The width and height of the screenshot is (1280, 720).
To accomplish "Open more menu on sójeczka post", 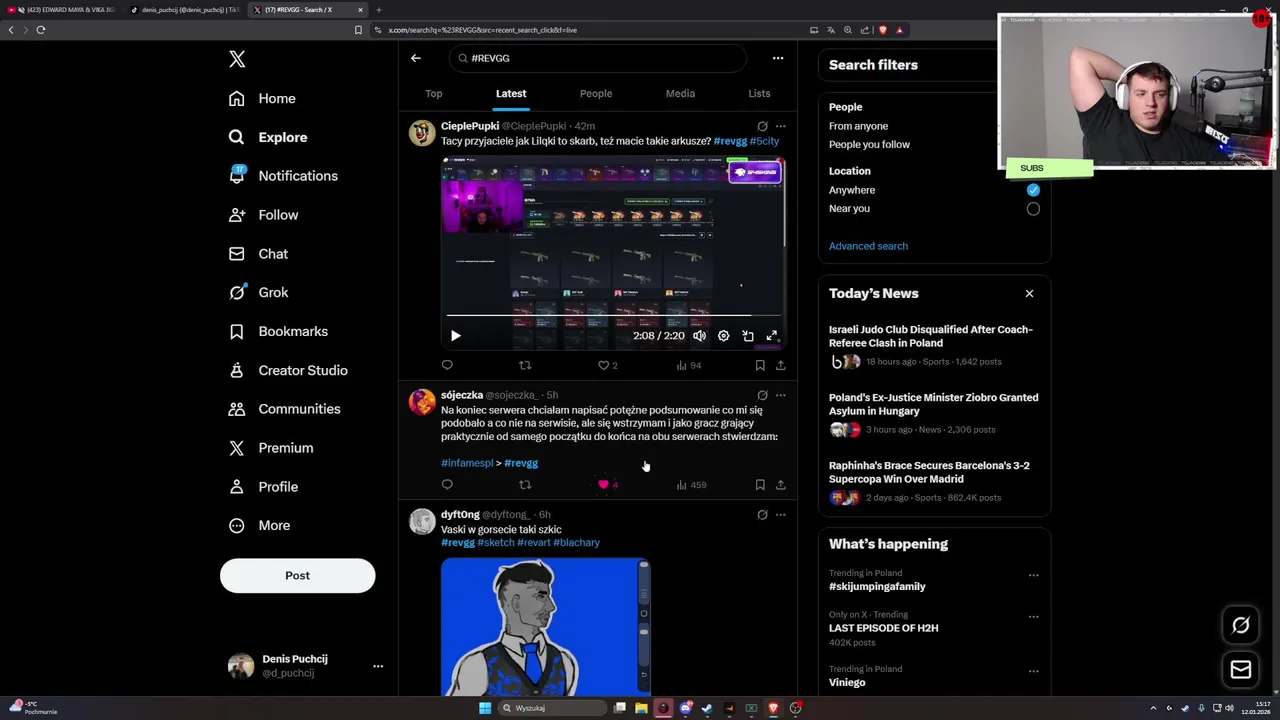I will 781,395.
